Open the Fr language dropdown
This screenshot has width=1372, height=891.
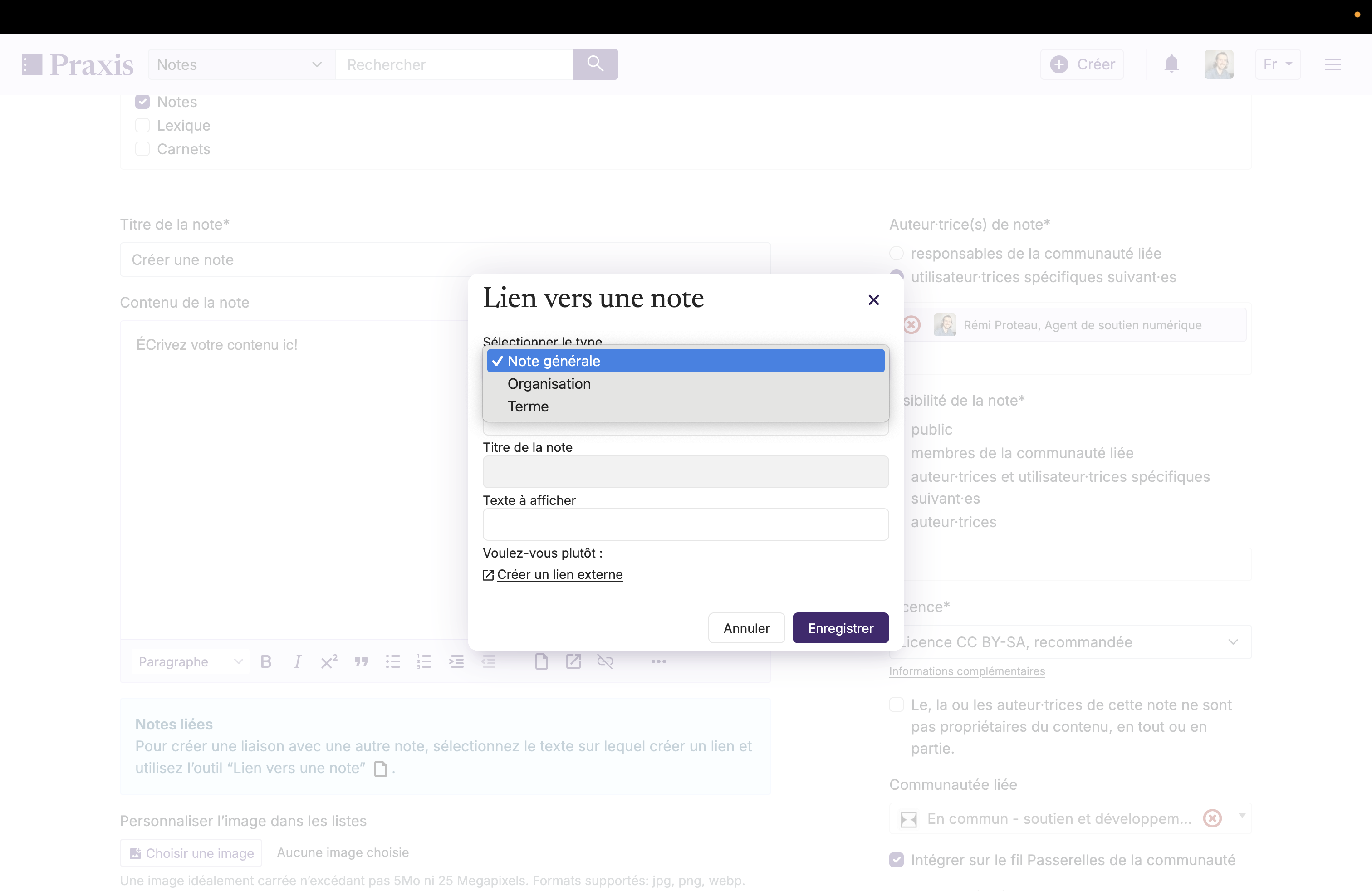[1278, 64]
